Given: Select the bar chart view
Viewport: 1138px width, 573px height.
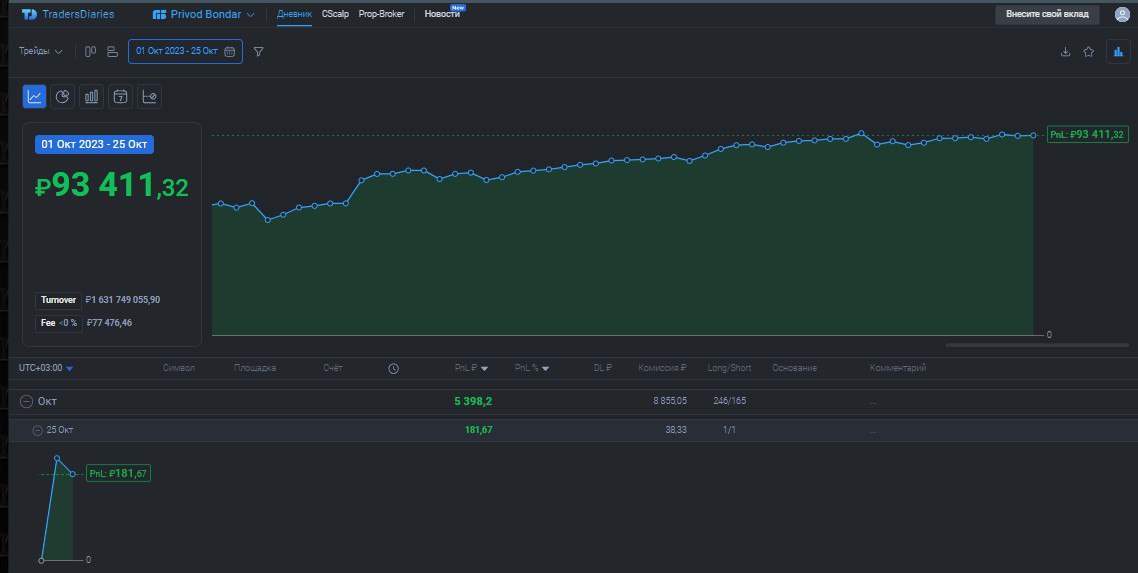Looking at the screenshot, I should [x=91, y=96].
